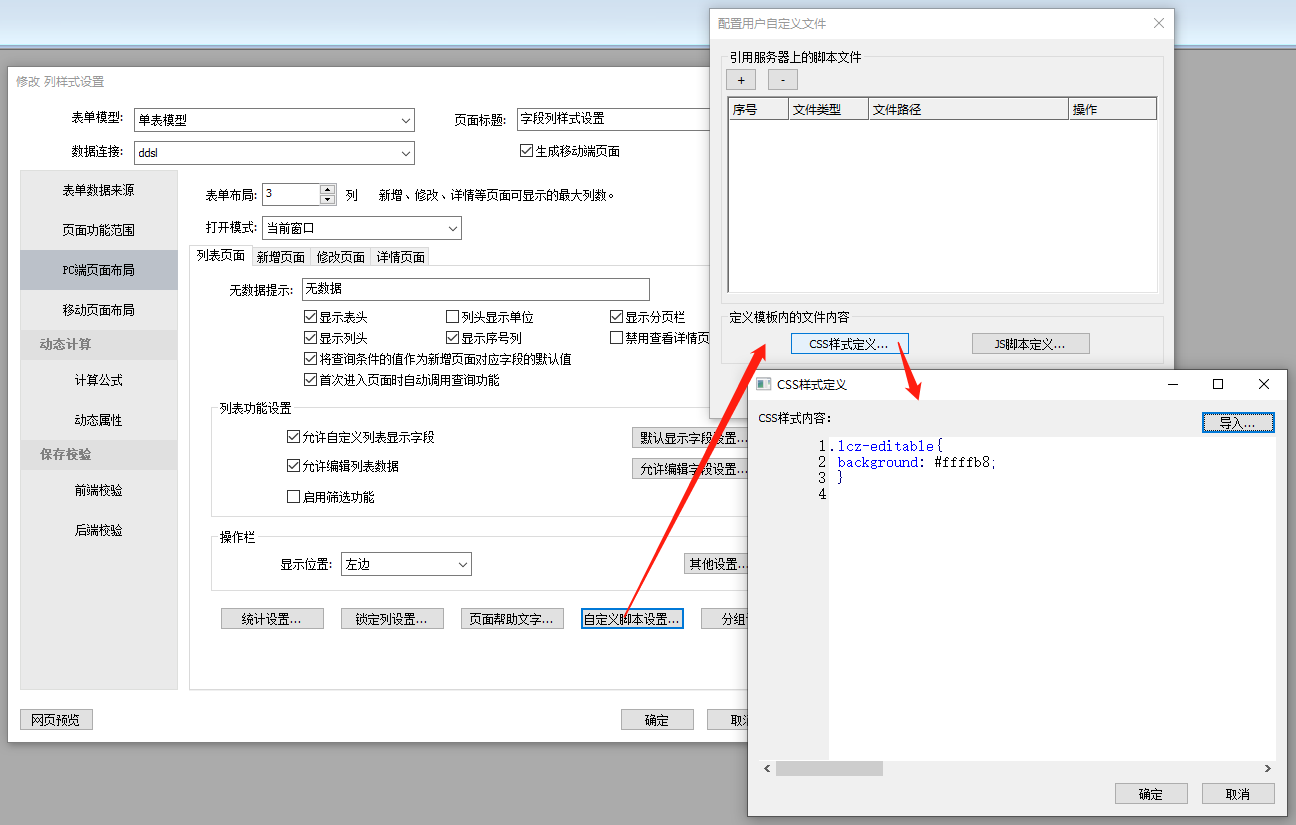Toggle the 生成移动端页面 checkbox
1296x825 pixels.
click(527, 151)
